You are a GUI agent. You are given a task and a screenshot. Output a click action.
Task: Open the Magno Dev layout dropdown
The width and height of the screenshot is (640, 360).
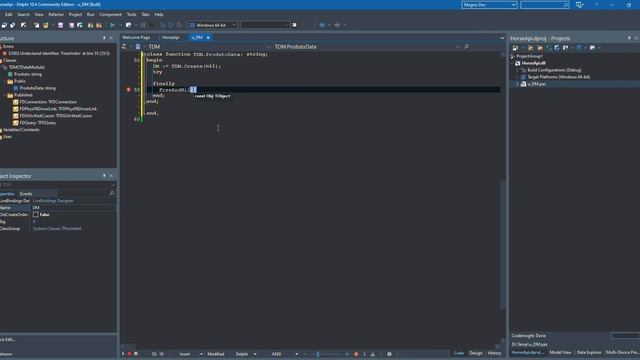pyautogui.click(x=489, y=5)
